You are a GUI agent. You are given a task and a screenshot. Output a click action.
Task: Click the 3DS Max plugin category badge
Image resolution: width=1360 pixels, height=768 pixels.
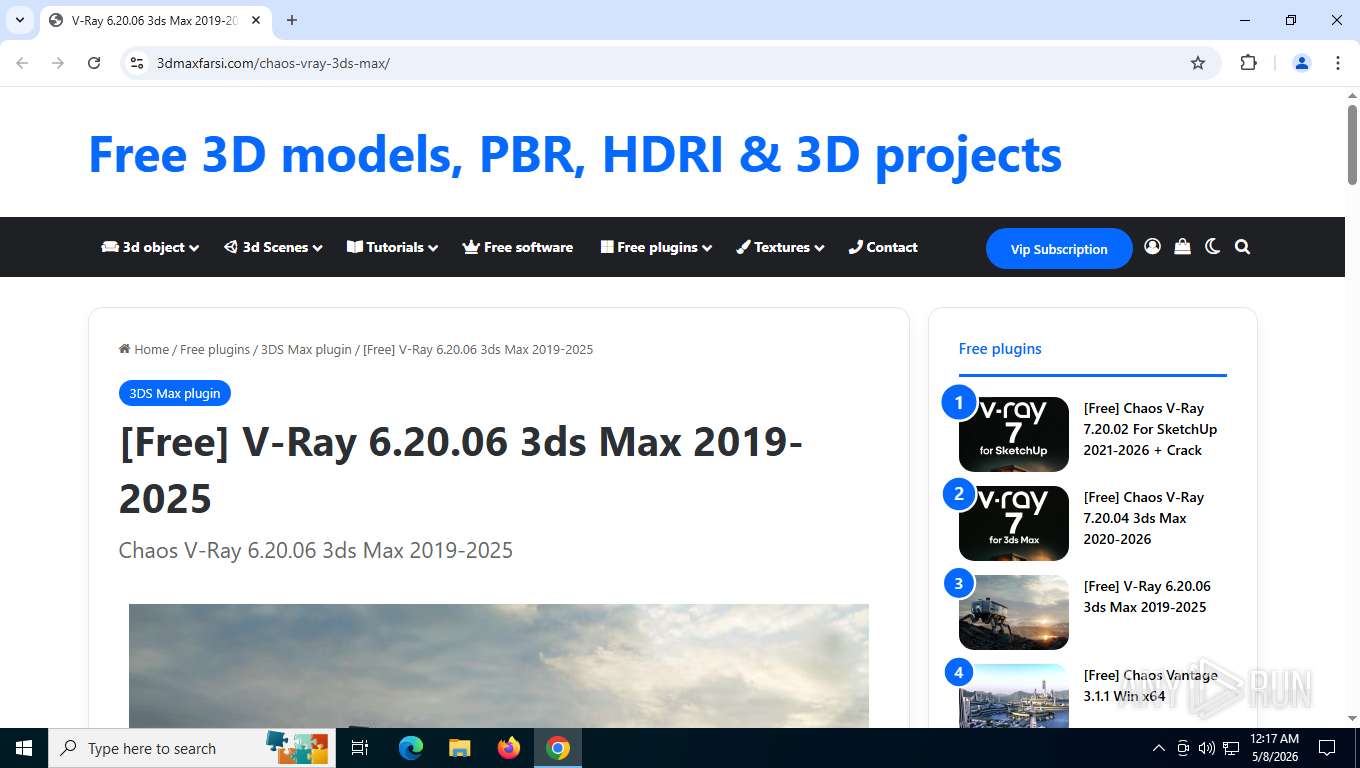click(175, 393)
